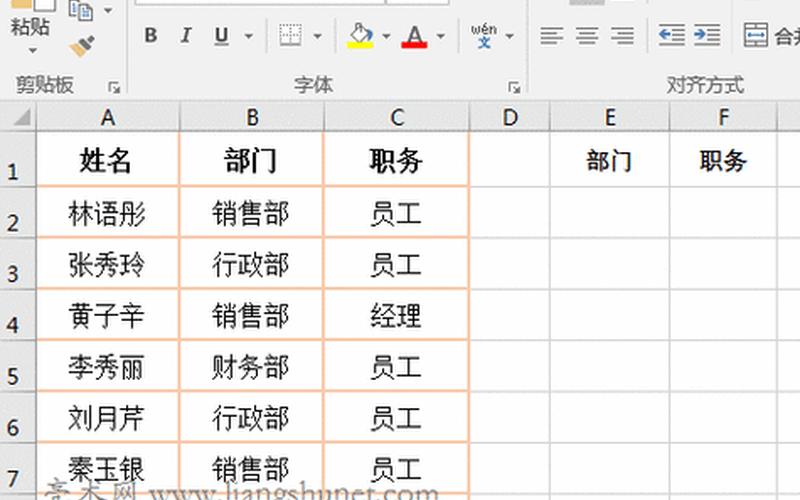The image size is (800, 500).
Task: Select cell with name 刘月芹
Action: [x=108, y=417]
